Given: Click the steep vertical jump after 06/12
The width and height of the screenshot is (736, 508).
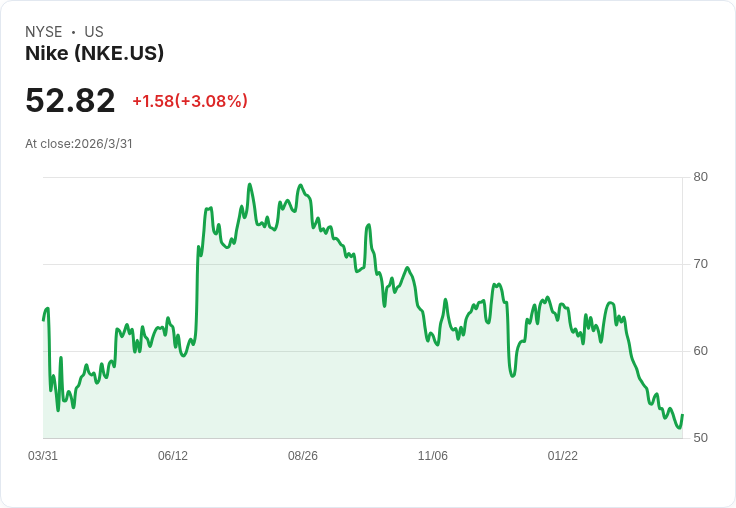Looking at the screenshot, I should 197,290.
